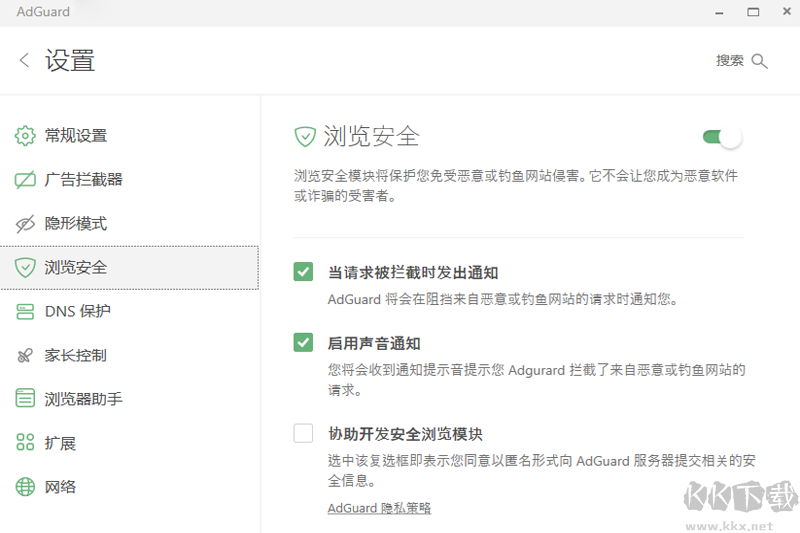Click the 广告拦截器 crossed-box icon
This screenshot has height=533, width=800.
pos(25,180)
